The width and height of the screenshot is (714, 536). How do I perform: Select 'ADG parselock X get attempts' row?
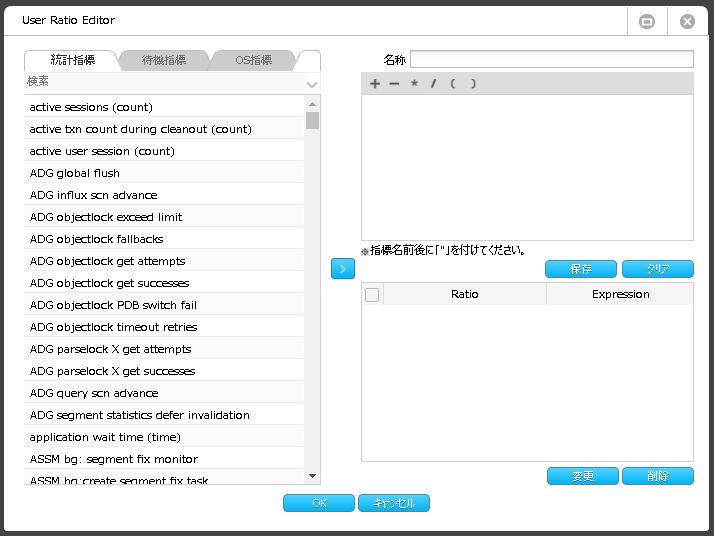coord(163,349)
